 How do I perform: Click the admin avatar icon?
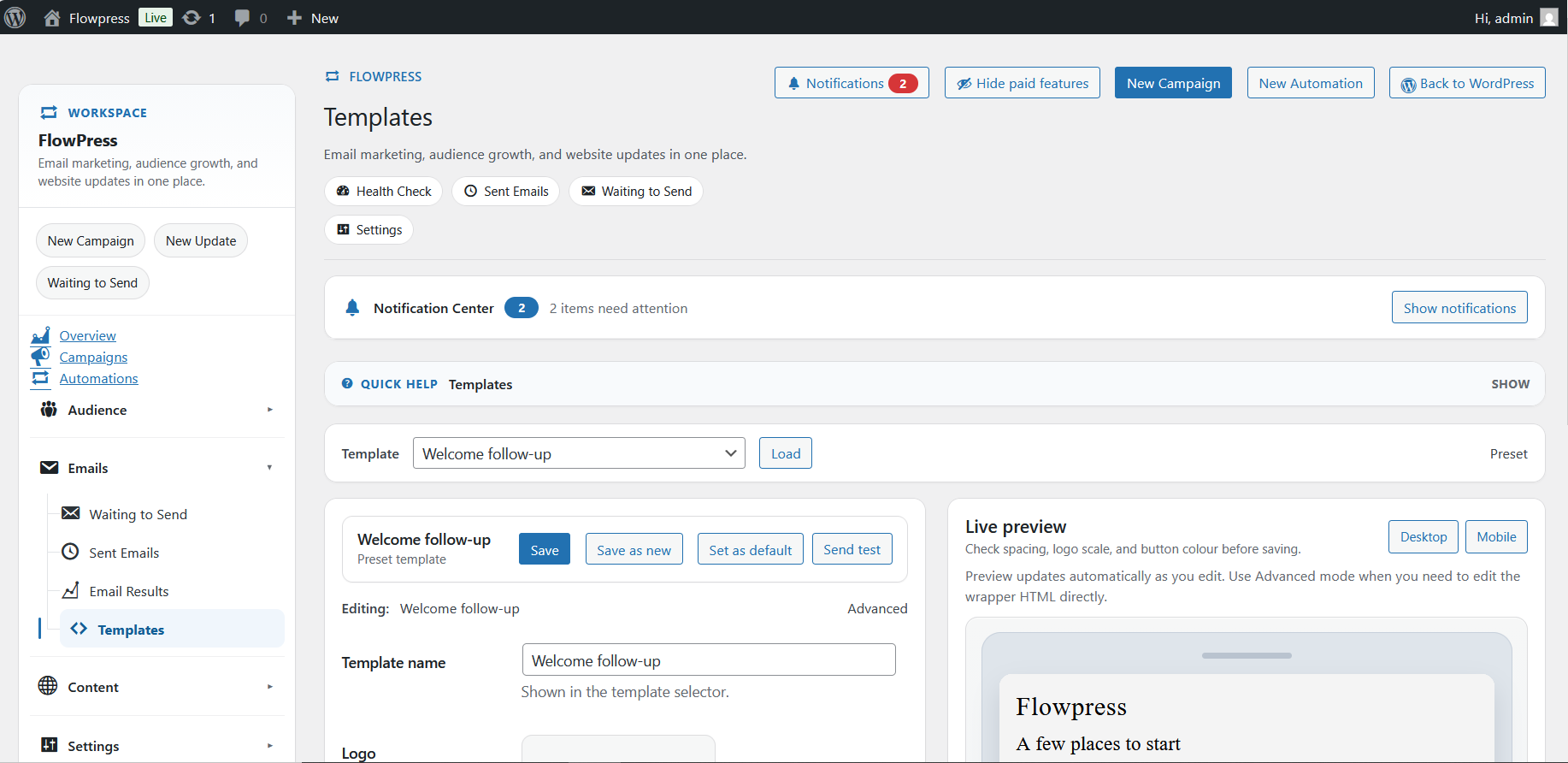(1549, 18)
